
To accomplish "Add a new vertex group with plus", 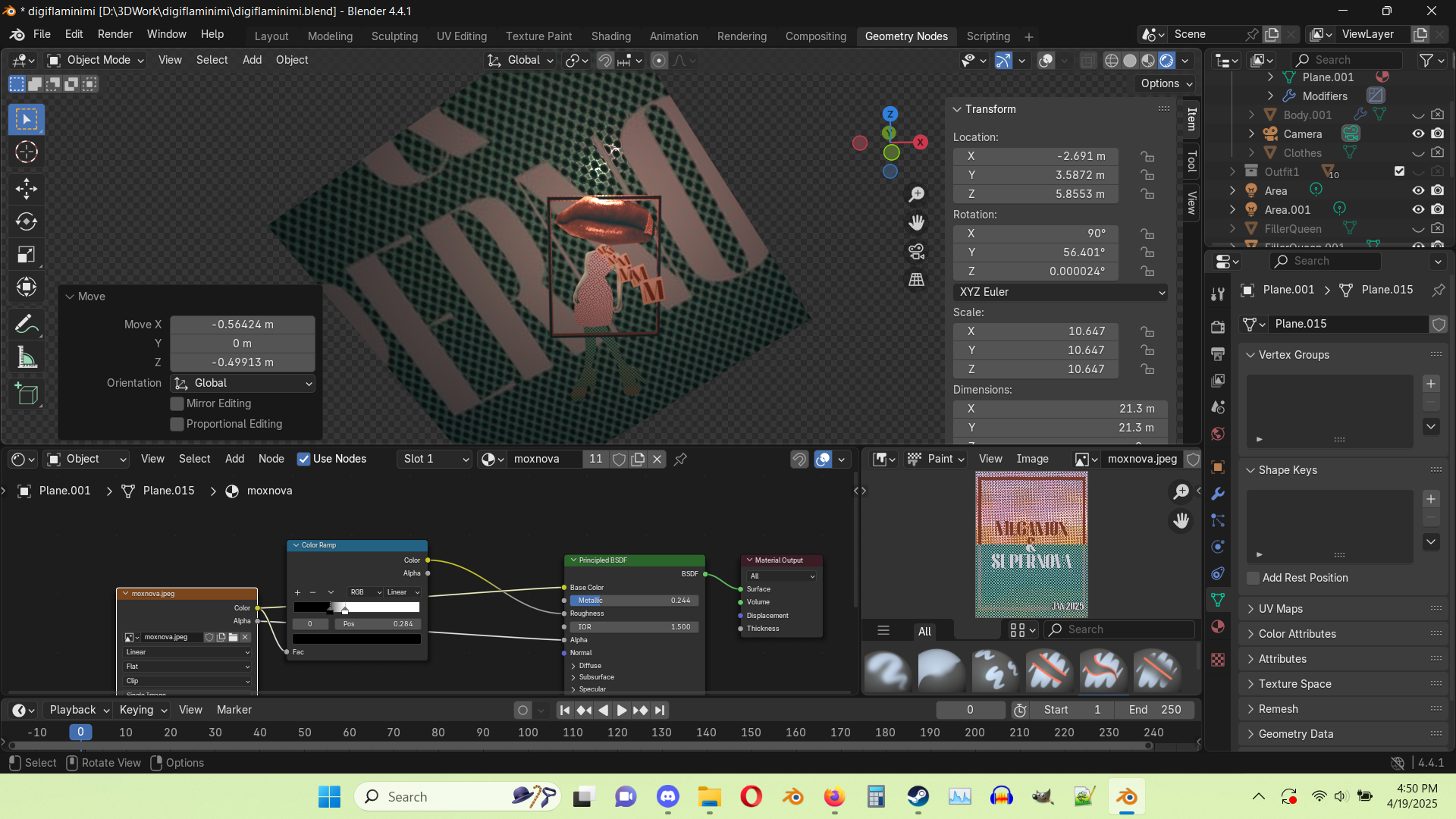I will [x=1431, y=384].
